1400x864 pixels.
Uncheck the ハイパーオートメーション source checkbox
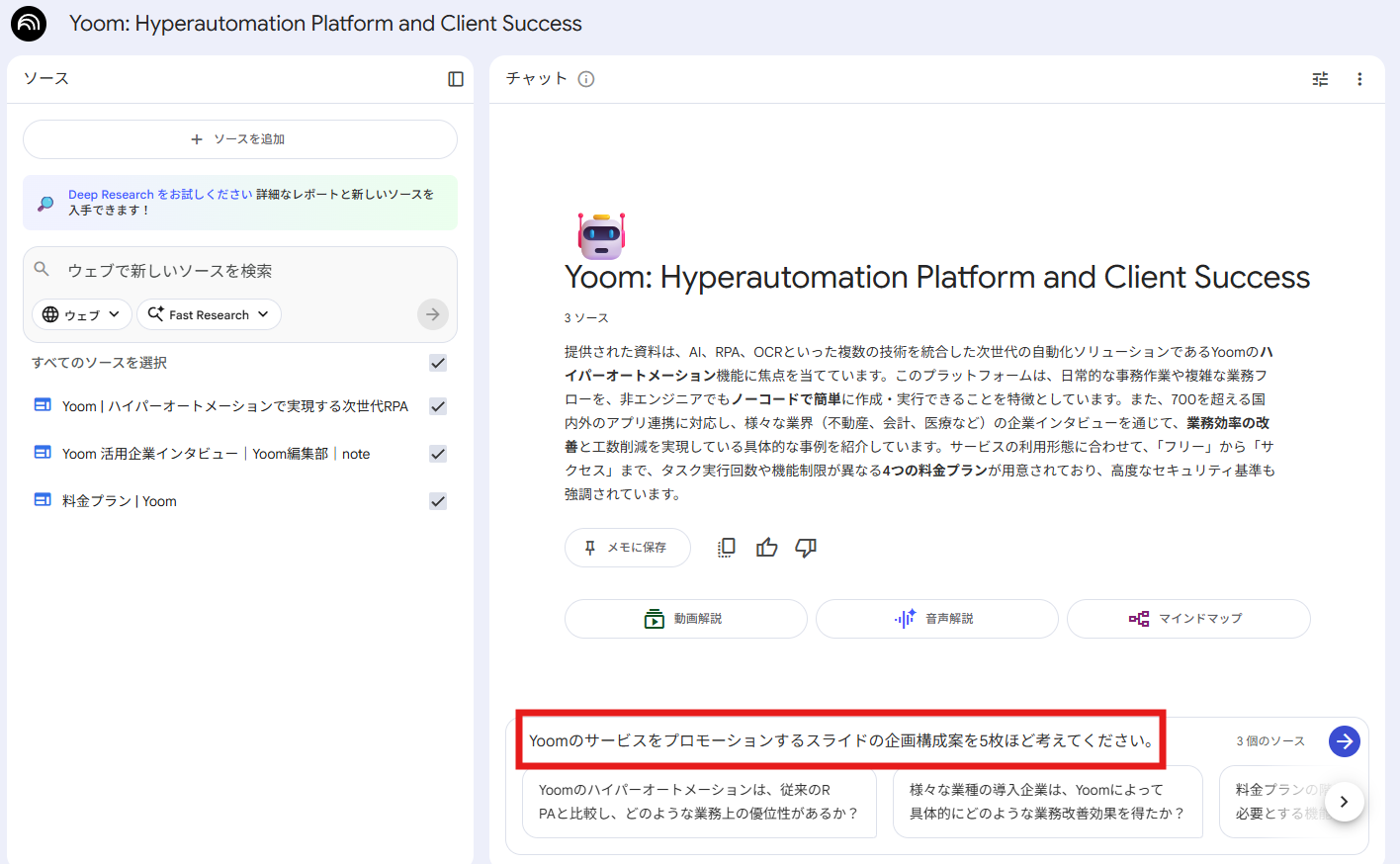point(438,406)
